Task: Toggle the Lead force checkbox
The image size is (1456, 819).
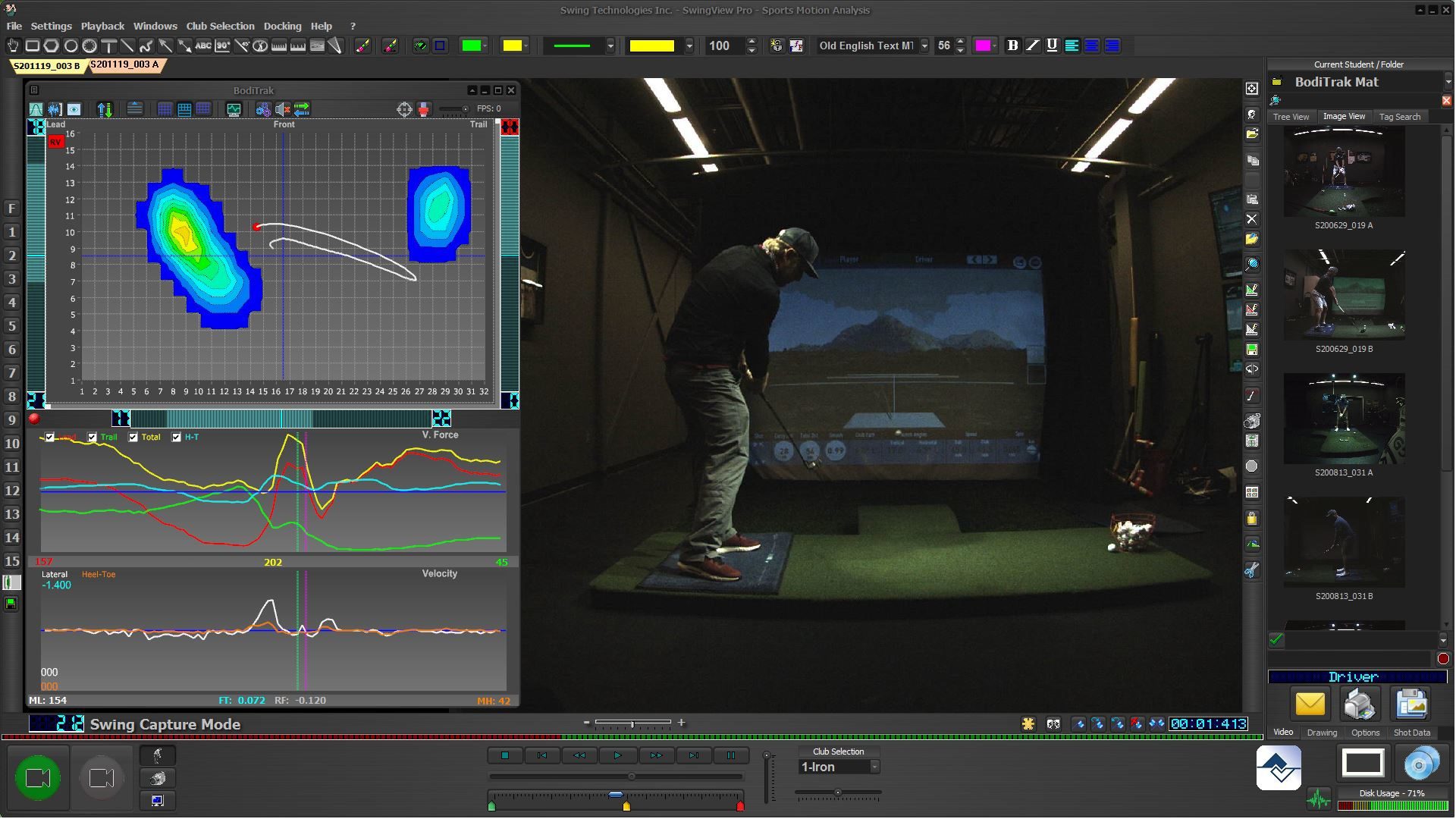Action: (x=50, y=438)
